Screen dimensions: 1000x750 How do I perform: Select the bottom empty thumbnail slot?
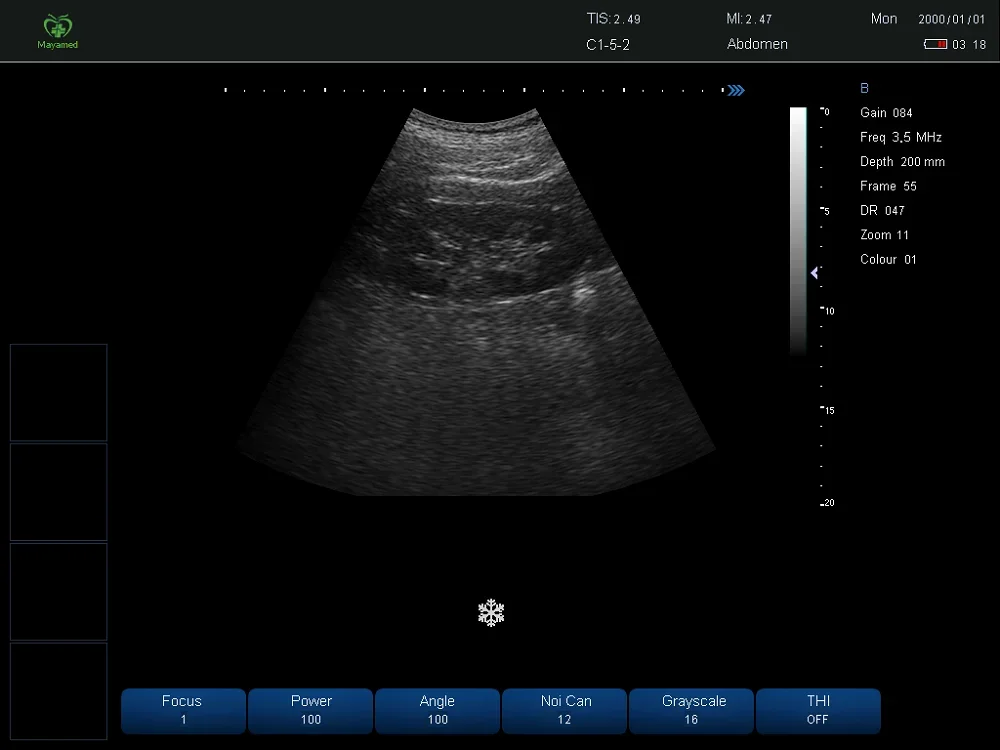[x=58, y=691]
